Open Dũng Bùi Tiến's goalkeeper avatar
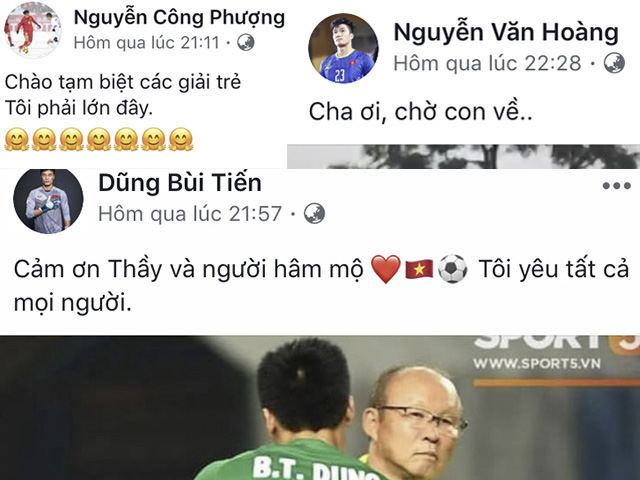The image size is (640, 480). [x=48, y=201]
